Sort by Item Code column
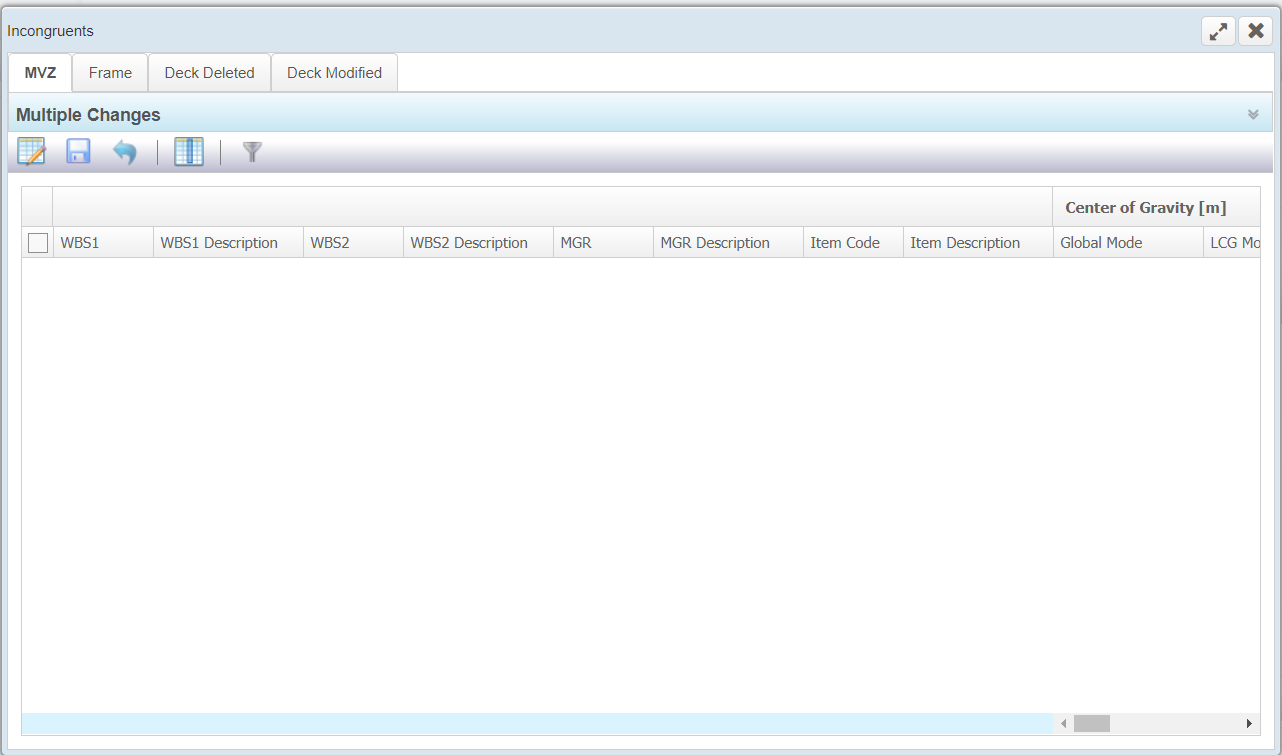The image size is (1282, 755). pos(853,243)
